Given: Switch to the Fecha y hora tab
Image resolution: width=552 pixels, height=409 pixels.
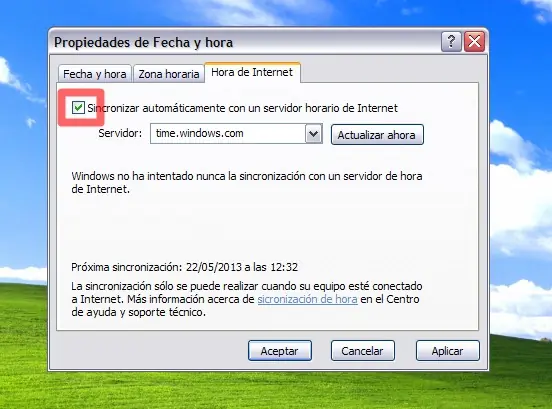Looking at the screenshot, I should [95, 74].
